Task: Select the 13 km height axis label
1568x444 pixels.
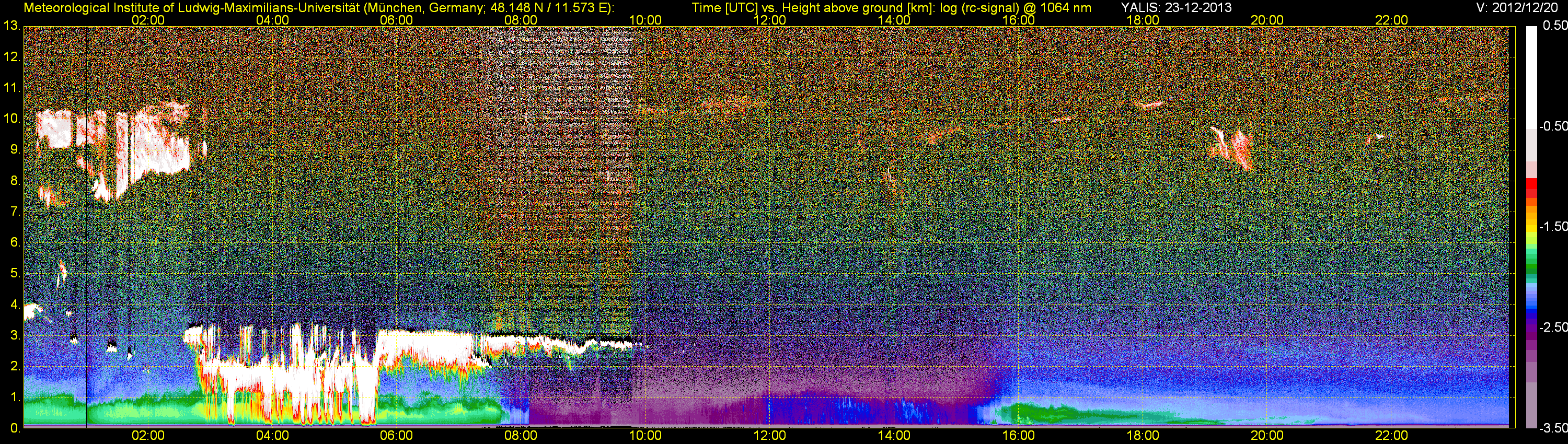Action: point(11,26)
